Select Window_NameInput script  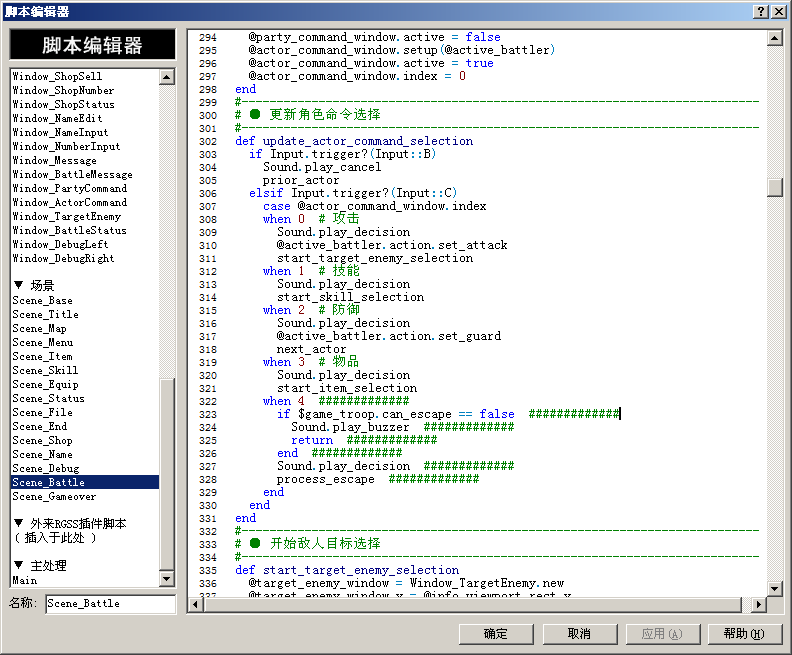click(x=60, y=133)
